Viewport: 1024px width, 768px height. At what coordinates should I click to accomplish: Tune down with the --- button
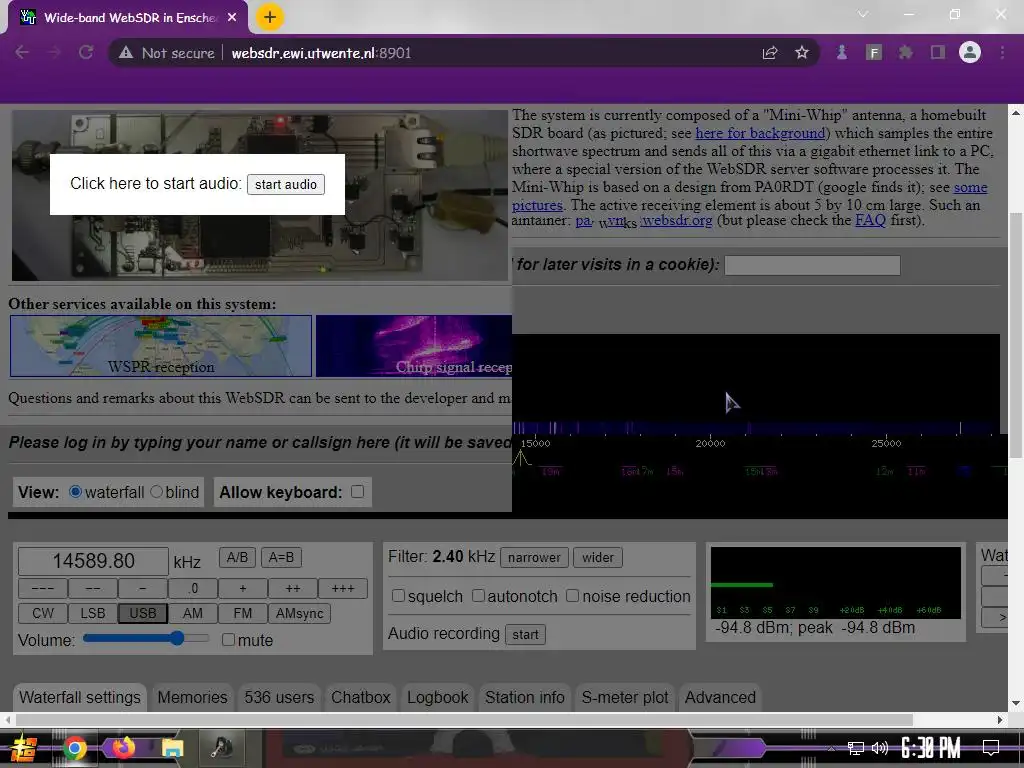[42, 588]
